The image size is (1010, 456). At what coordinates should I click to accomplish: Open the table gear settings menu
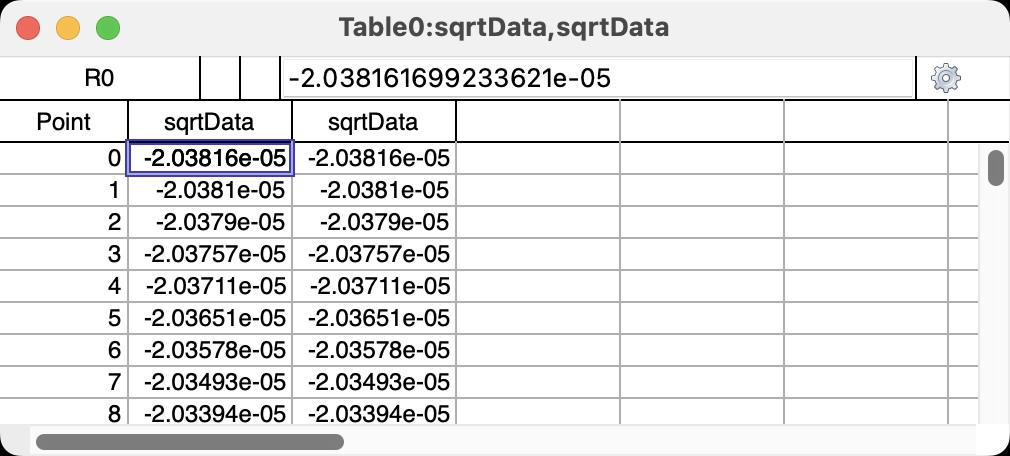coord(946,78)
